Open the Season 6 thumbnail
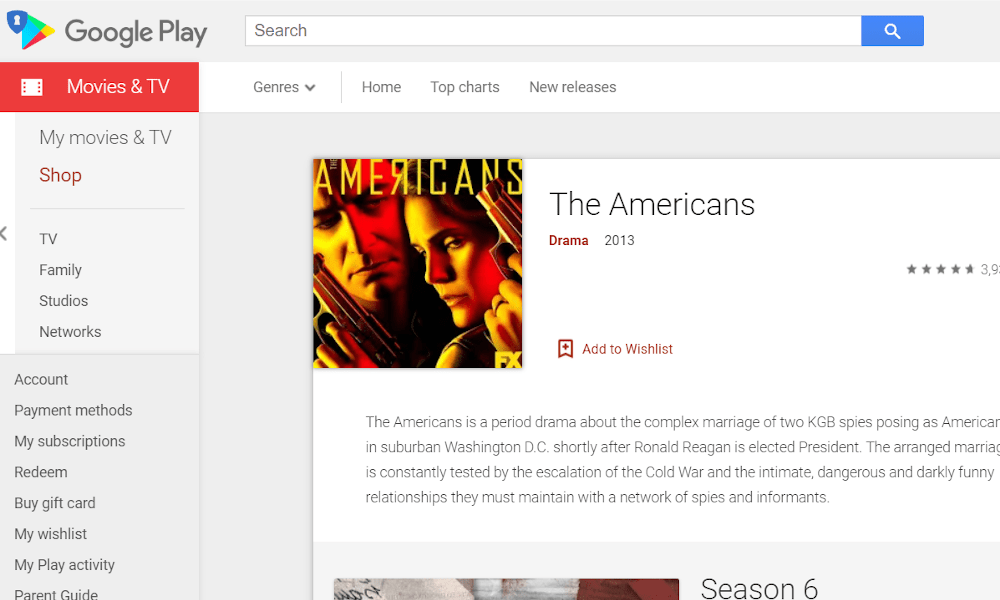 (506, 589)
